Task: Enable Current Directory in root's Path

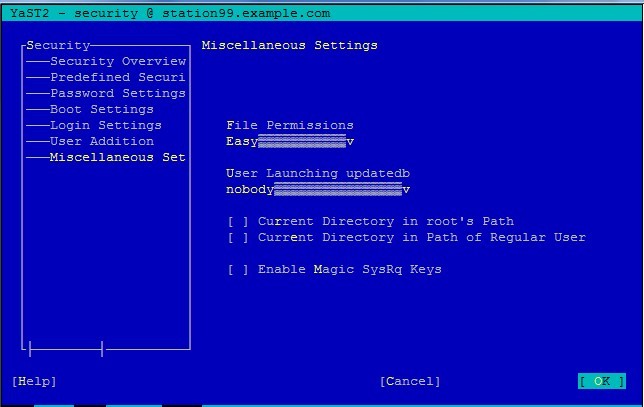Action: 238,221
